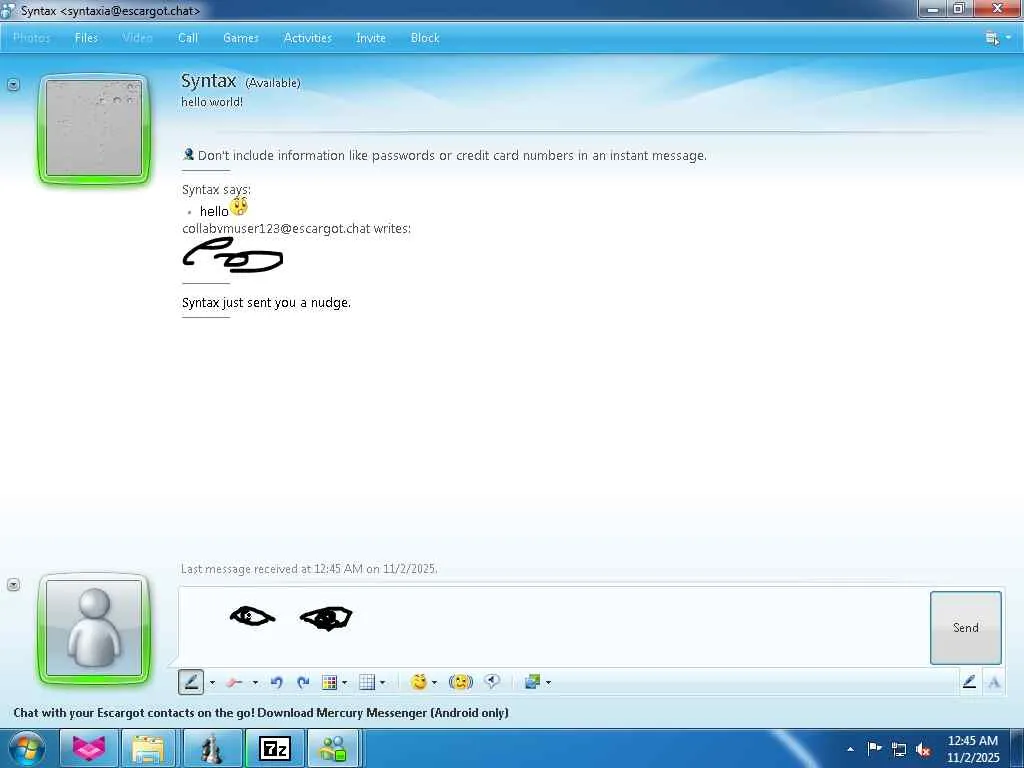Undo the last ink stroke

point(276,682)
